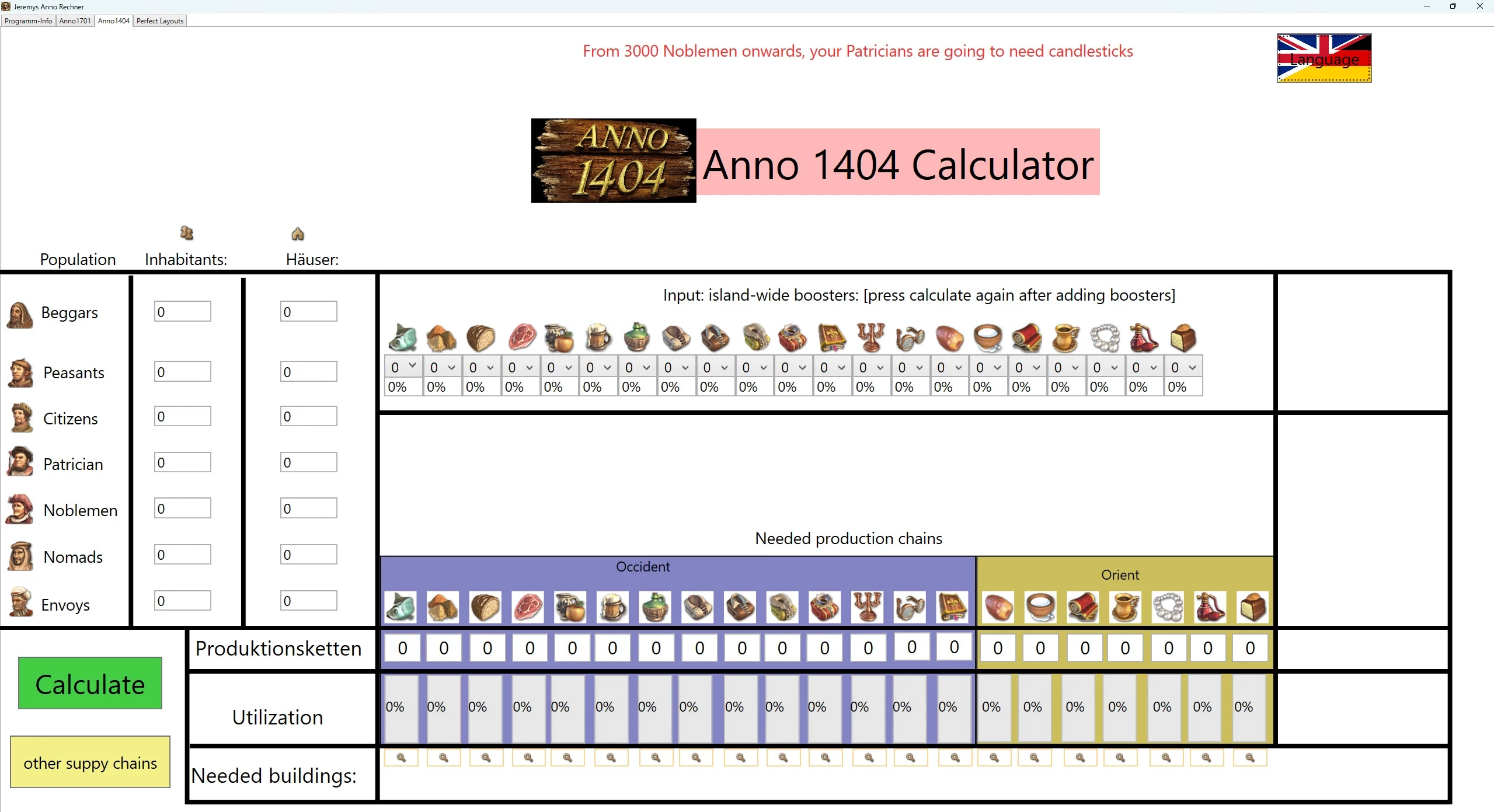This screenshot has width=1494, height=812.
Task: Click the magnifier below the fish utilization column
Action: pyautogui.click(x=402, y=758)
